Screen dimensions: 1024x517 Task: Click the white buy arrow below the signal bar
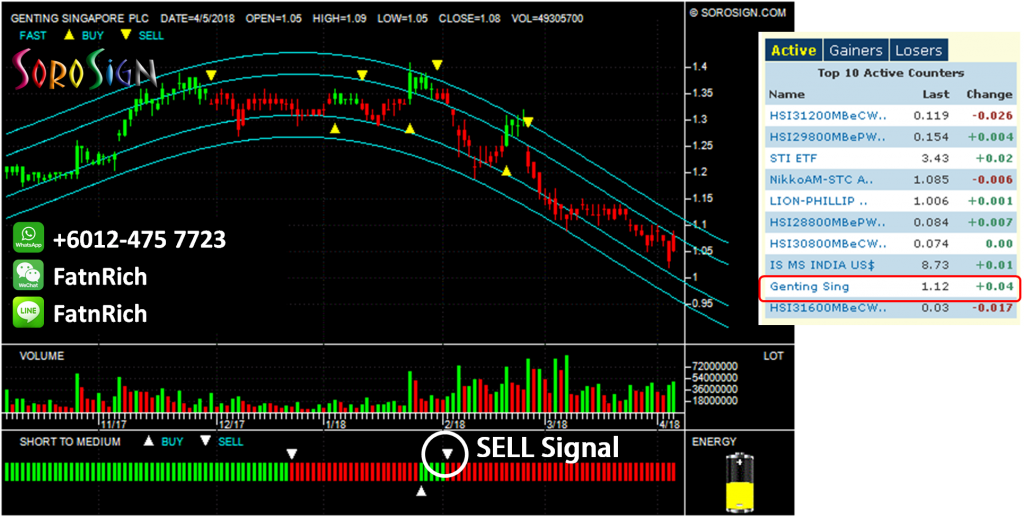[421, 491]
